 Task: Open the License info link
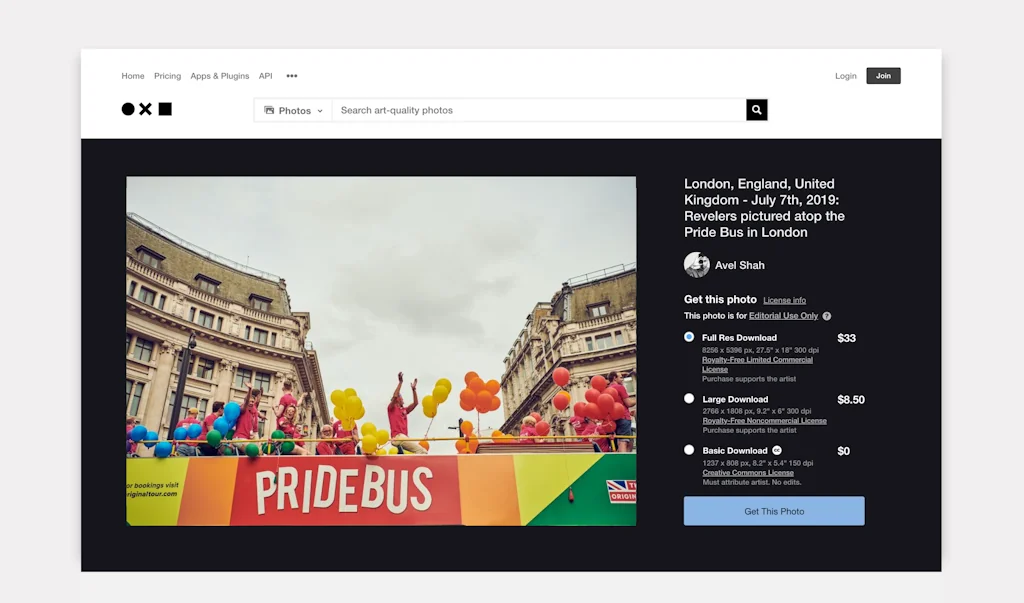click(784, 300)
